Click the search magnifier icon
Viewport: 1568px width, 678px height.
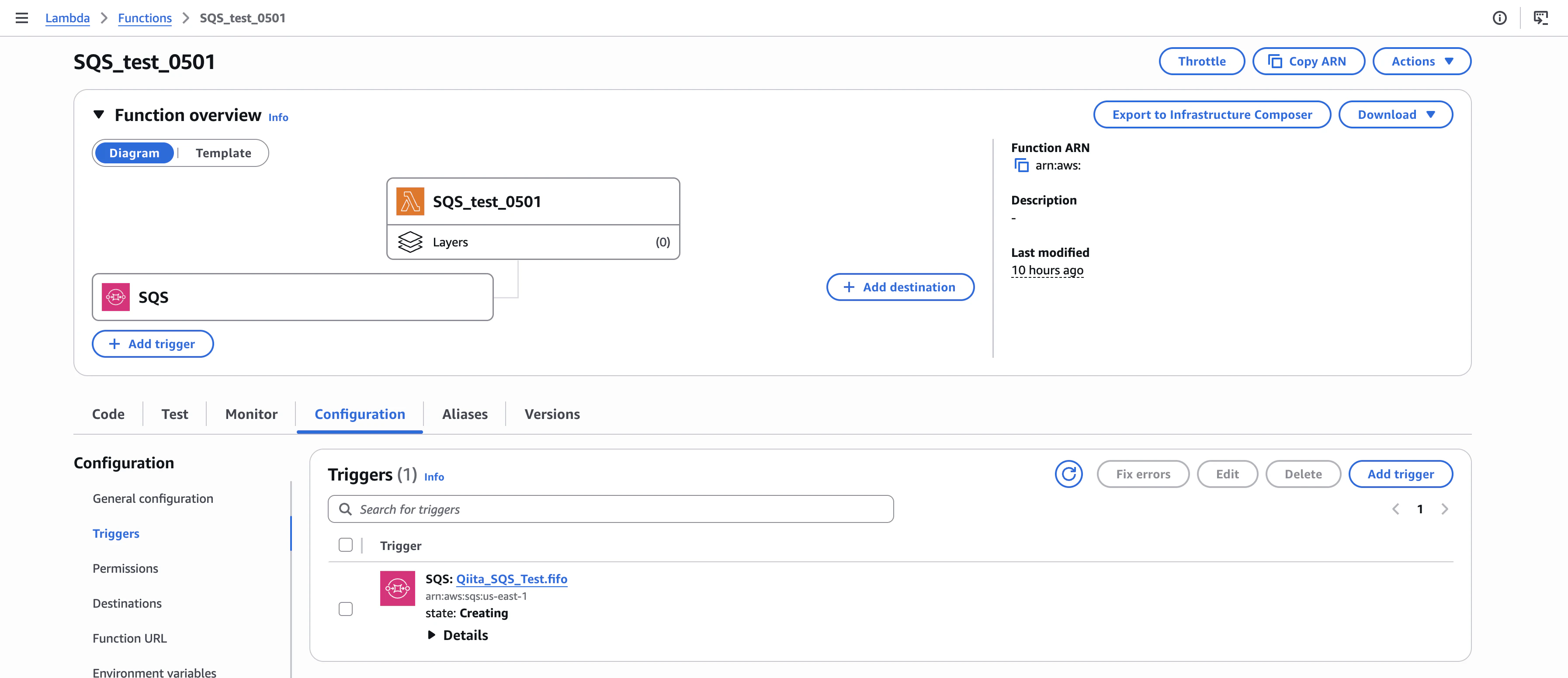pyautogui.click(x=345, y=509)
